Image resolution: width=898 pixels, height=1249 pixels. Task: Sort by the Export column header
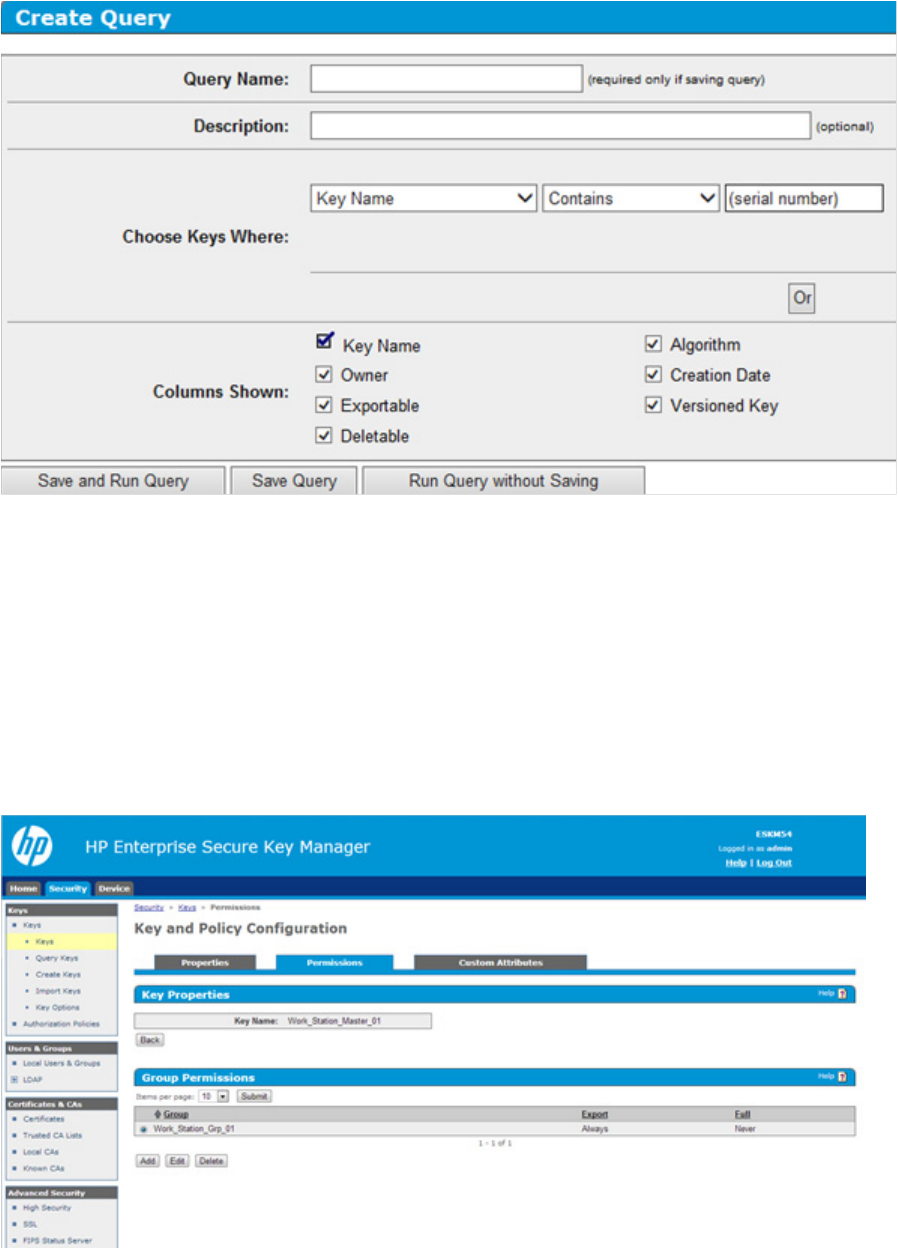pos(594,1114)
